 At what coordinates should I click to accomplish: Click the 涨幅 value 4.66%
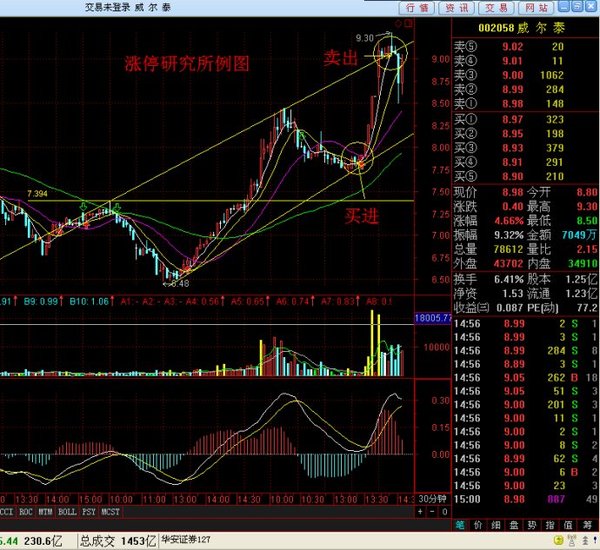509,220
